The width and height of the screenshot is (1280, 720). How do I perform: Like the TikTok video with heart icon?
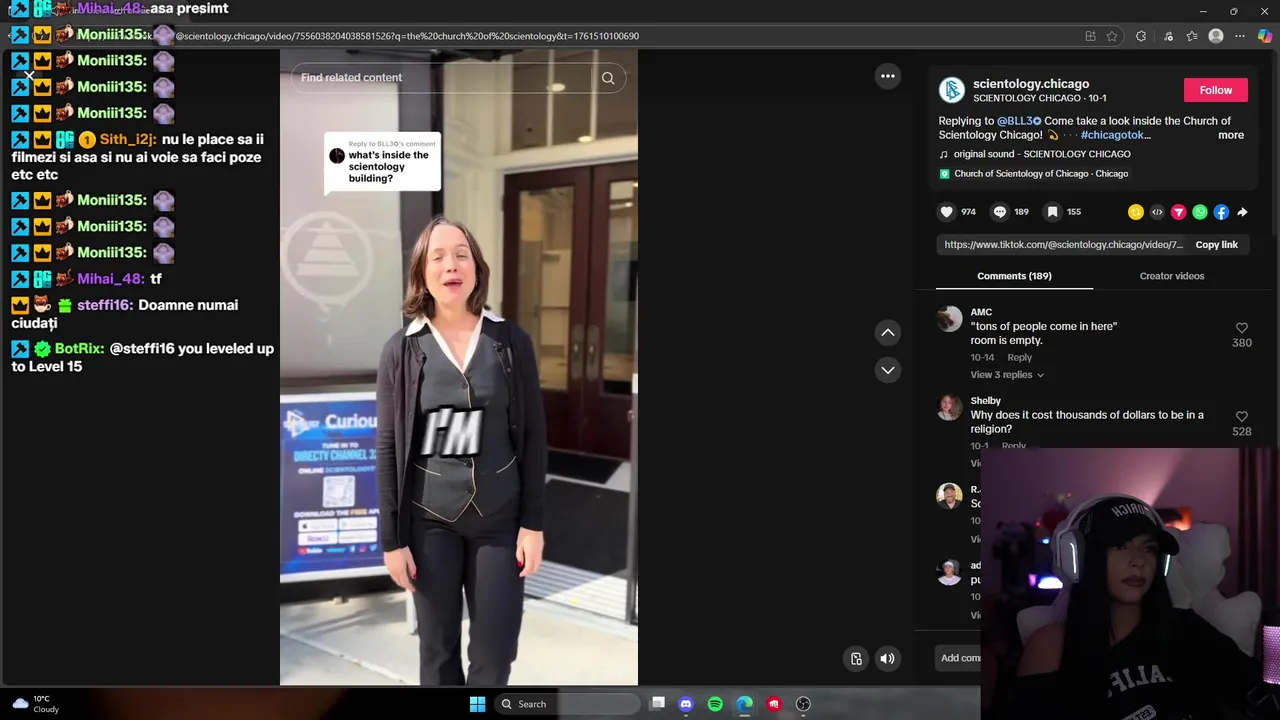pos(946,212)
